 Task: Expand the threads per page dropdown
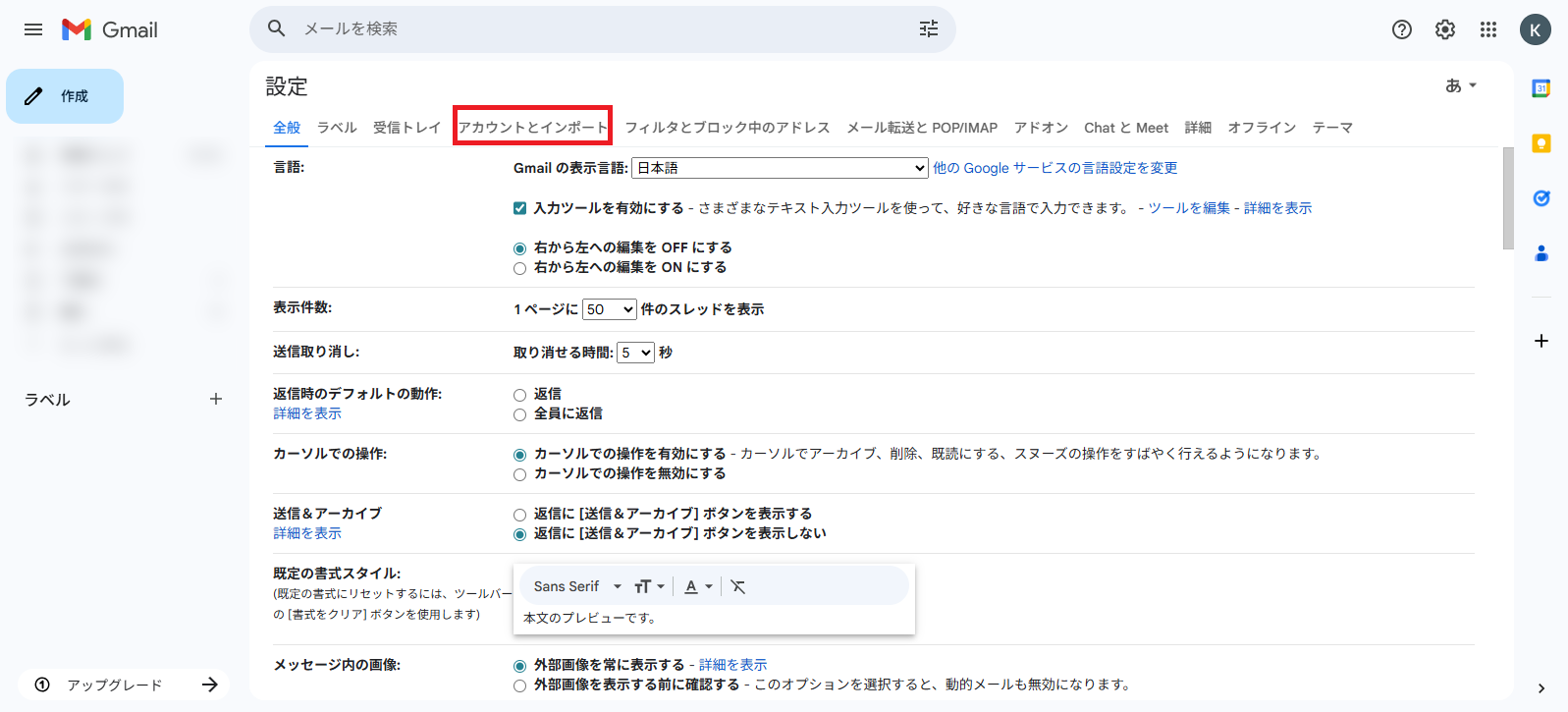coord(610,309)
